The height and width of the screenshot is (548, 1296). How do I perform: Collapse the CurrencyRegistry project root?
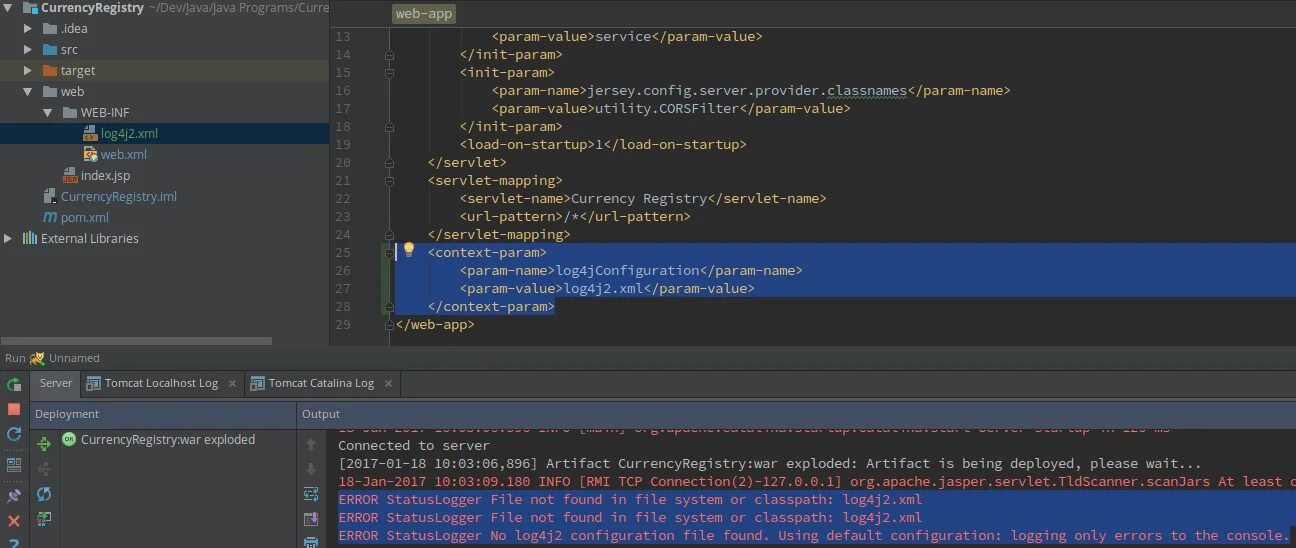click(x=9, y=7)
